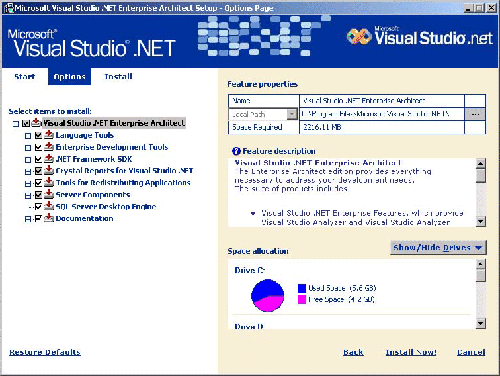500x376 pixels.
Task: Uncheck the Language Tools checkbox
Action: click(38, 135)
